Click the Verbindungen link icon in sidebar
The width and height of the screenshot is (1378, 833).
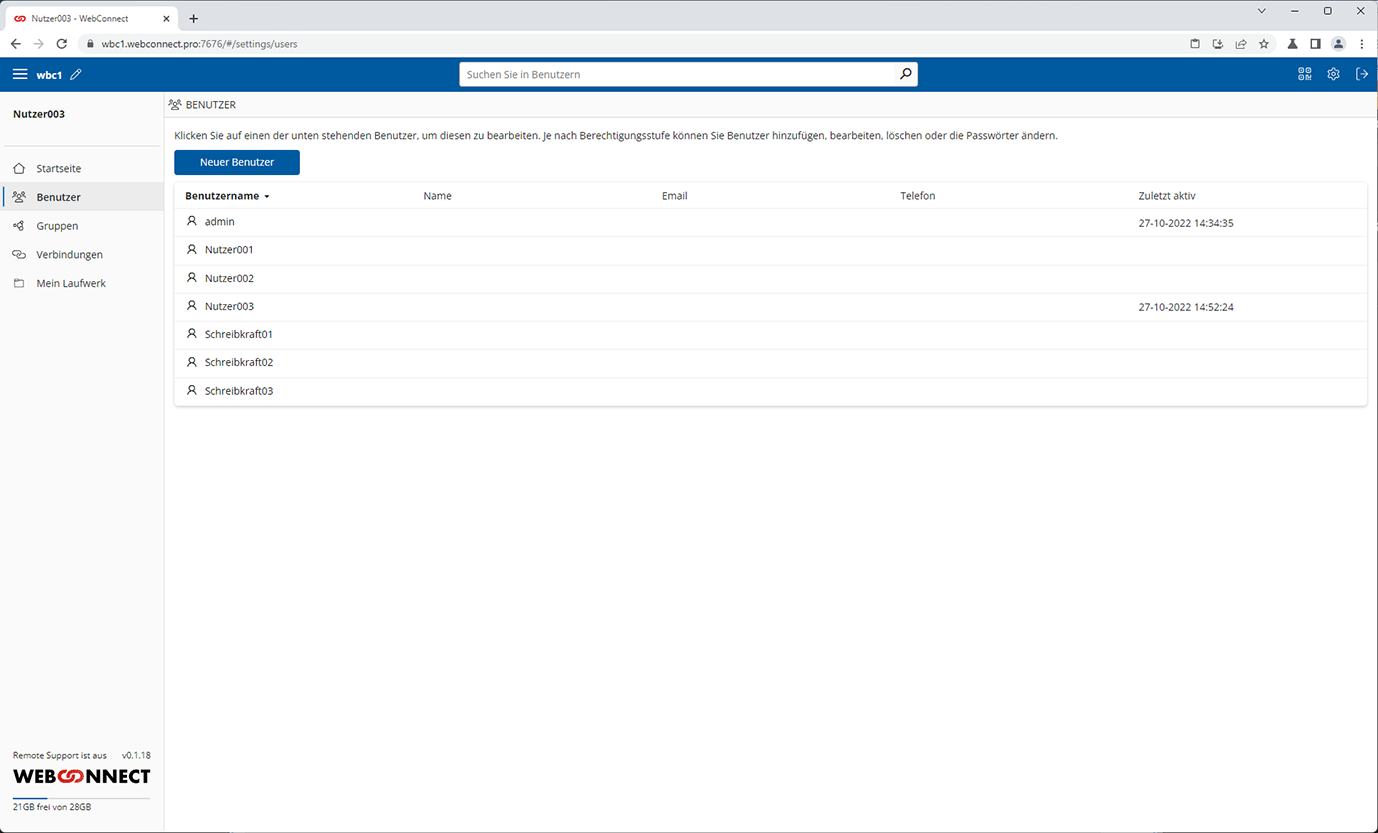18,254
